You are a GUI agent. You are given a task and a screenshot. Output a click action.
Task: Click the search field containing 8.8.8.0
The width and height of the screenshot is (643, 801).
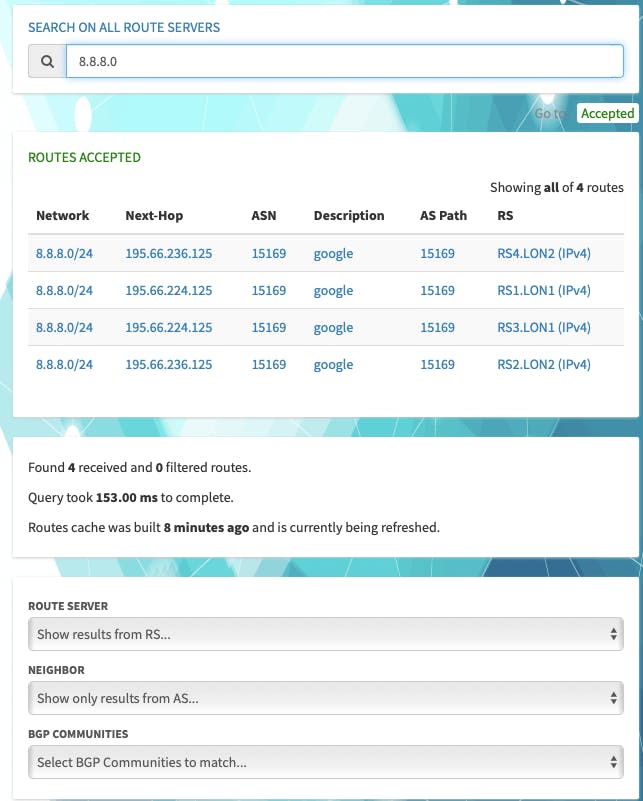[344, 61]
